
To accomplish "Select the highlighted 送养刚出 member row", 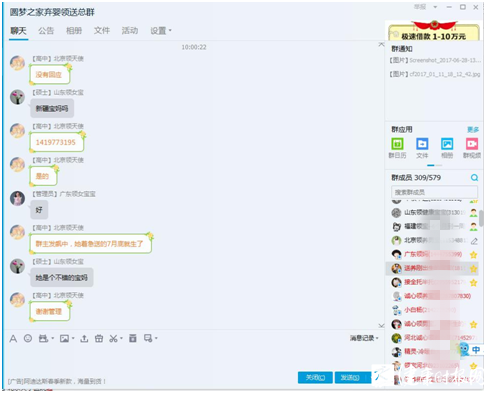I will pyautogui.click(x=432, y=268).
